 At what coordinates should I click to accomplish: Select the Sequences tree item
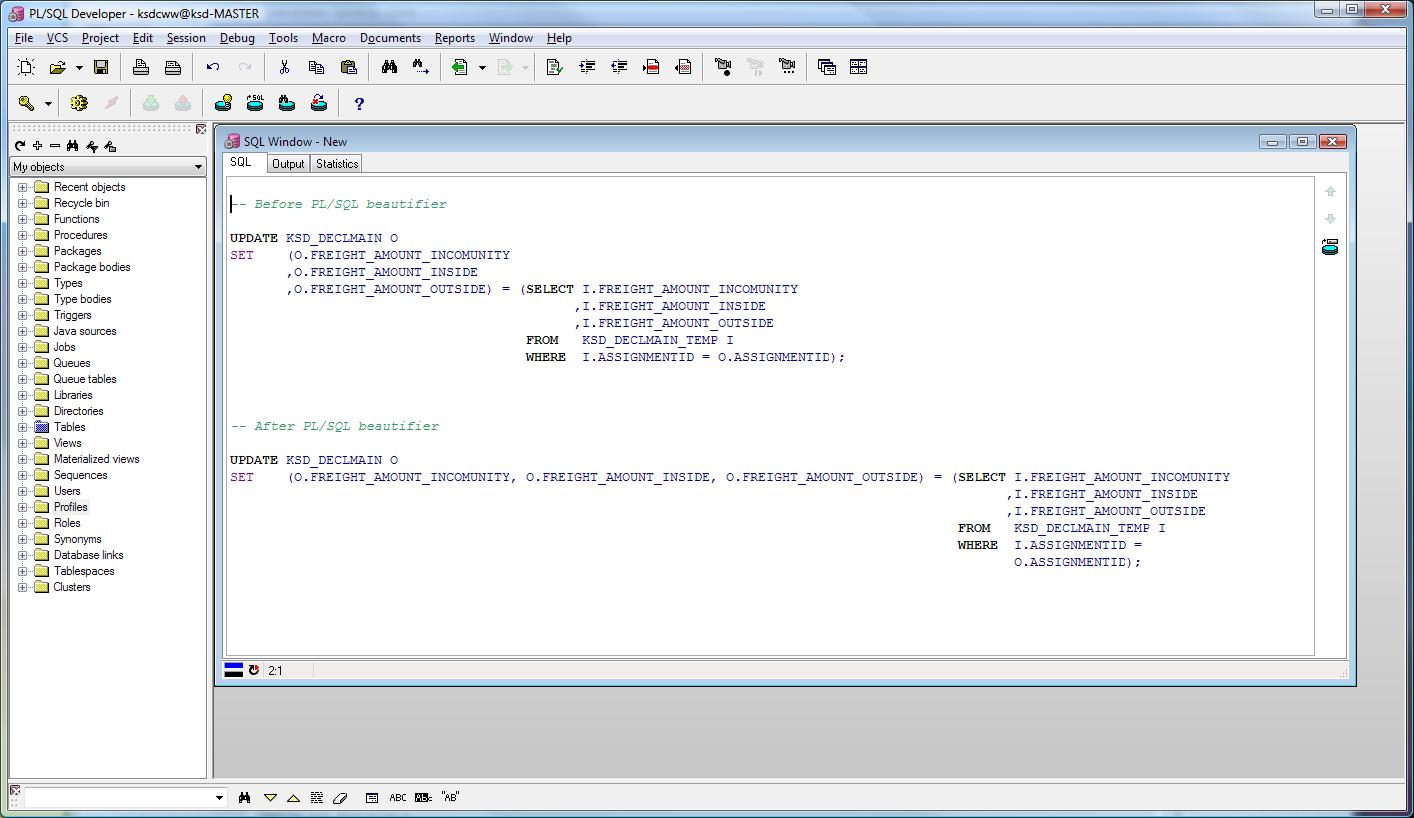coord(81,475)
